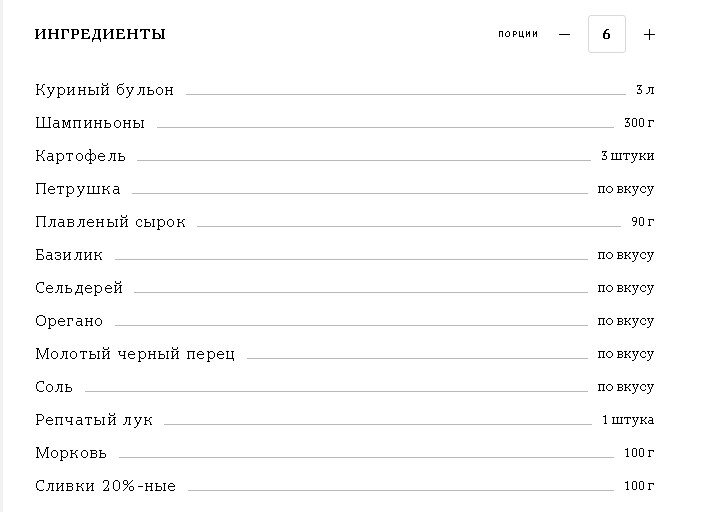Open the Картофель ingredient

(80, 156)
